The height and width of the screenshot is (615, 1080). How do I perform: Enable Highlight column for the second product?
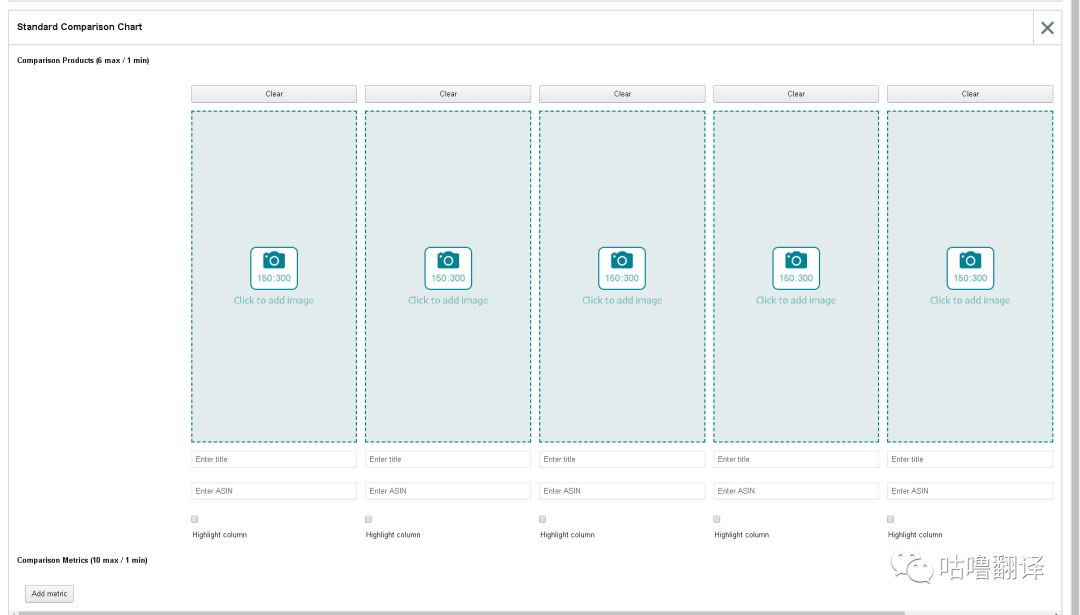coord(368,519)
